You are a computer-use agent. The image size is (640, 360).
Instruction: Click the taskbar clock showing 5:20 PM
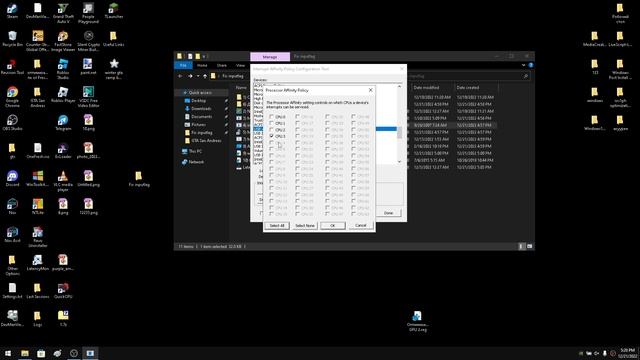pos(627,353)
